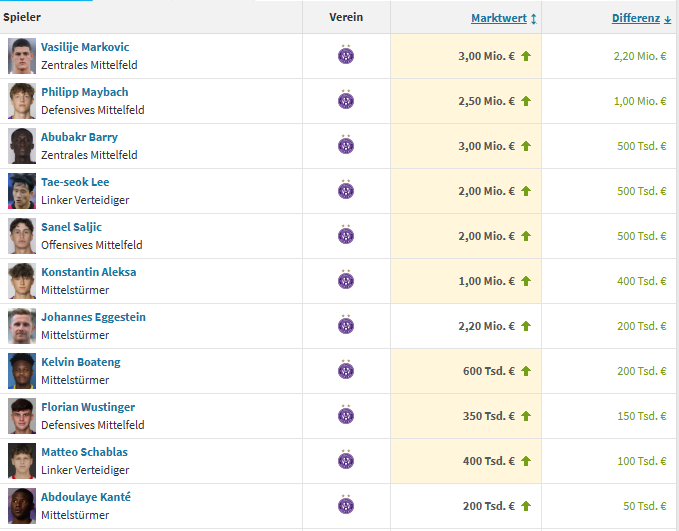
Task: Click Tae-seok Lee's portrait photo
Action: 22,191
